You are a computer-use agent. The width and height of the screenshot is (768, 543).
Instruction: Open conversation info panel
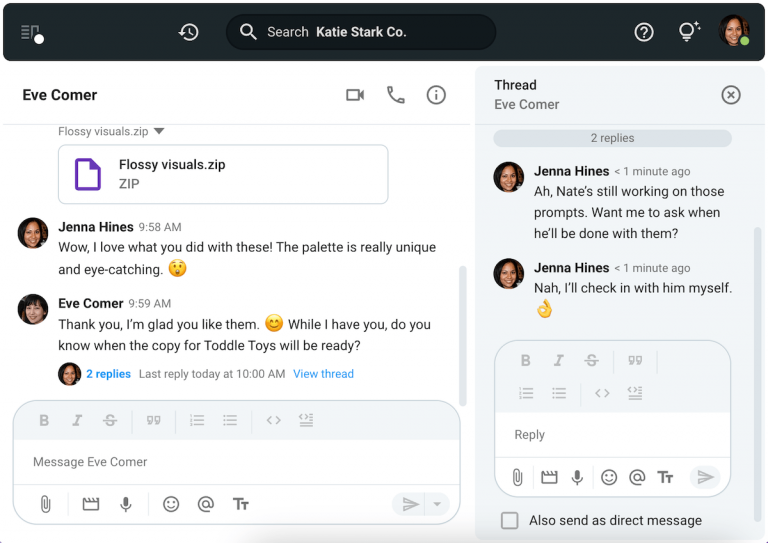(436, 95)
